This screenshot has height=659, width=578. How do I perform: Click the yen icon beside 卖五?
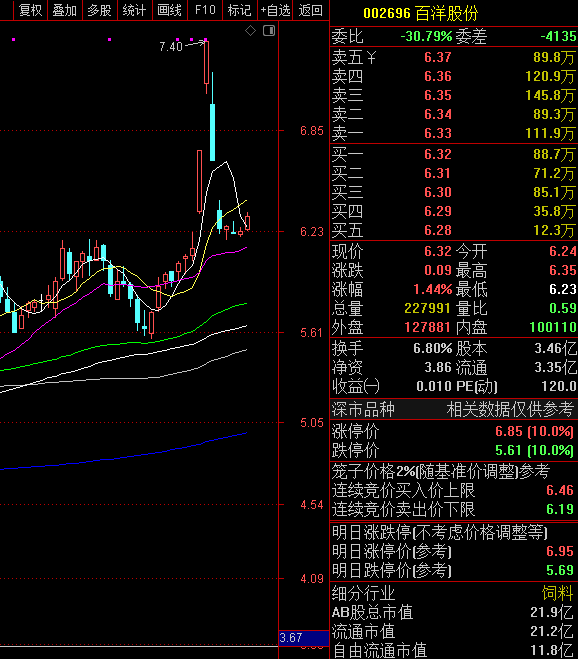[371, 58]
